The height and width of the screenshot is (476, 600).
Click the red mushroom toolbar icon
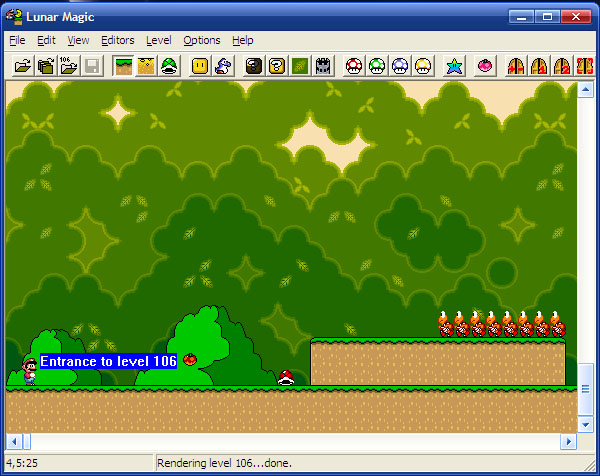tap(354, 66)
